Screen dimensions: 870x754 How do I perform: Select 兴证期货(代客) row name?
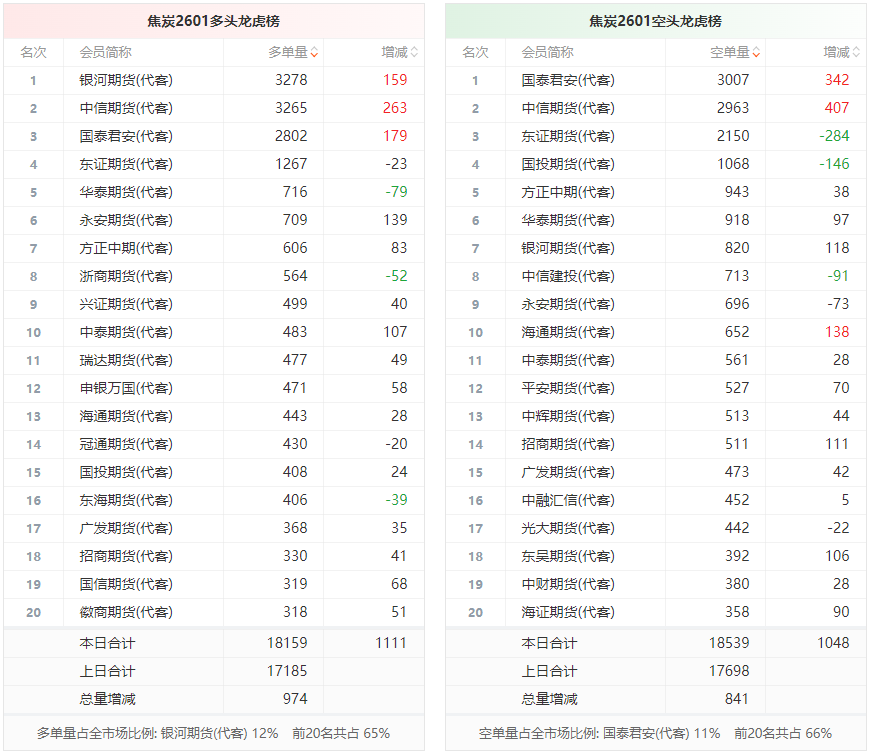coord(126,304)
